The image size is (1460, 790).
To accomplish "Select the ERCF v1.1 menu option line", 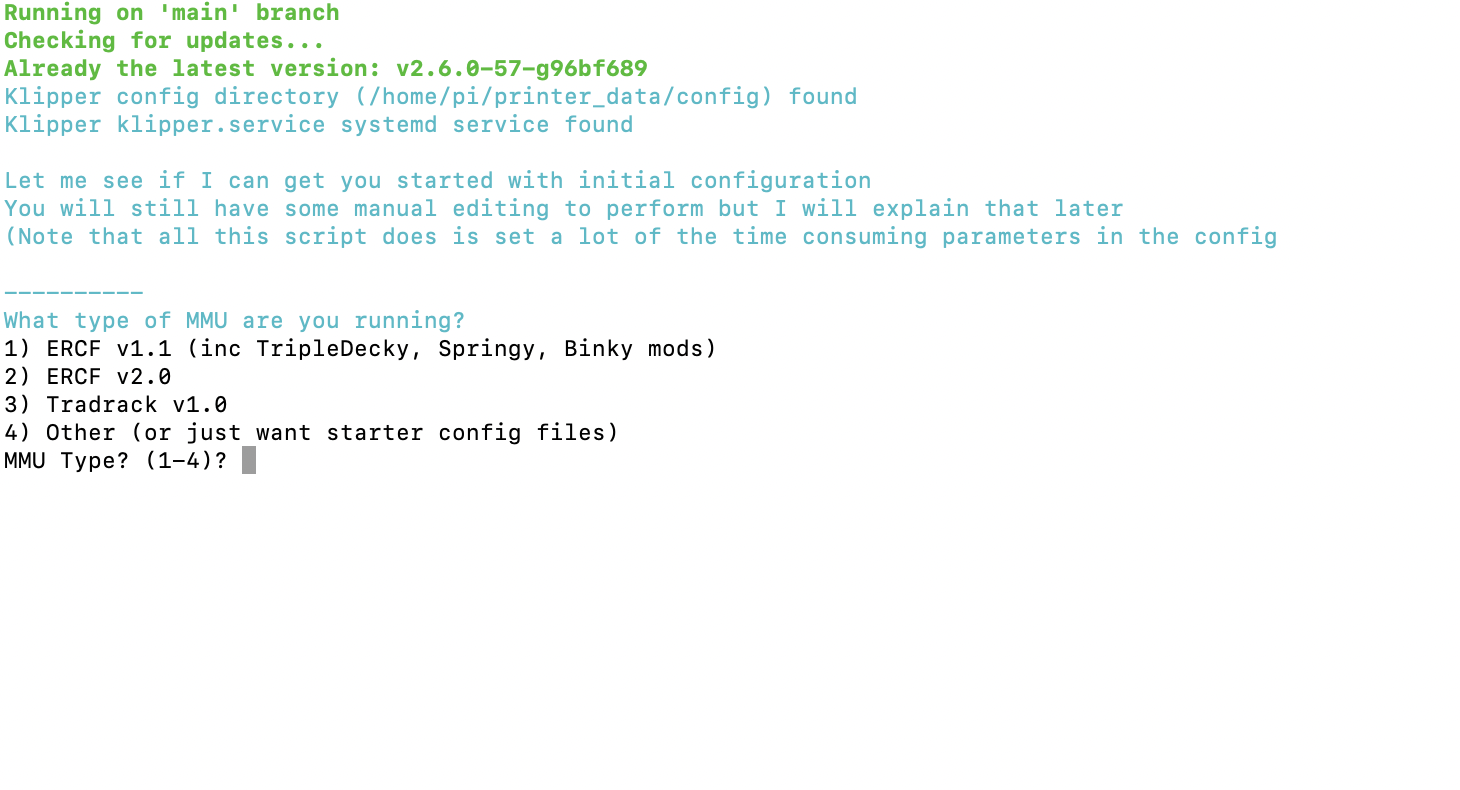I will 361,349.
